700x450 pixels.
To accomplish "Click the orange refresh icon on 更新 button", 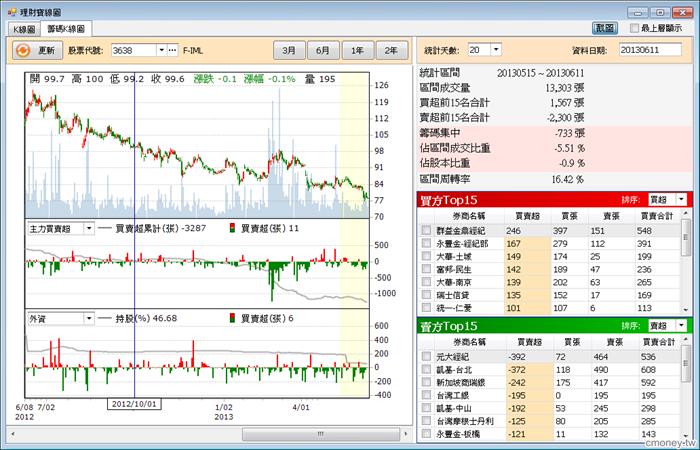I will click(x=23, y=50).
